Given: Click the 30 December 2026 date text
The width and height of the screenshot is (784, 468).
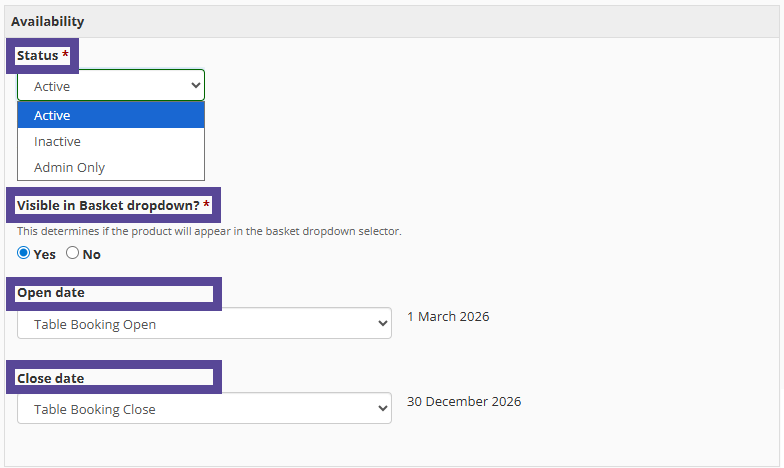Looking at the screenshot, I should pos(464,402).
